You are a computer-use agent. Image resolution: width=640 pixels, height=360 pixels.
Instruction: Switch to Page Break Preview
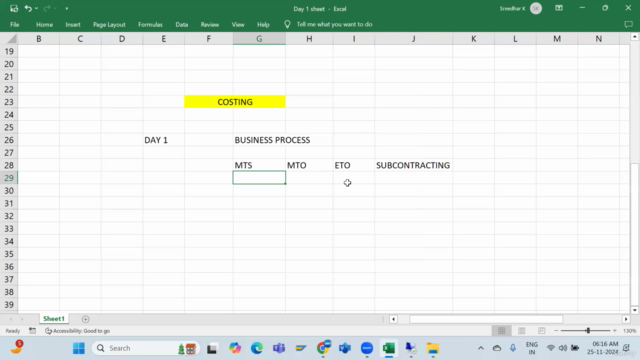click(x=542, y=331)
